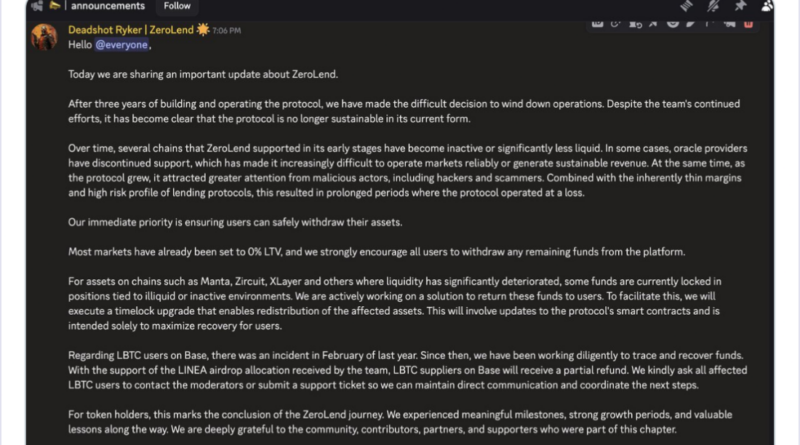Toggle the member list icon

point(768,5)
